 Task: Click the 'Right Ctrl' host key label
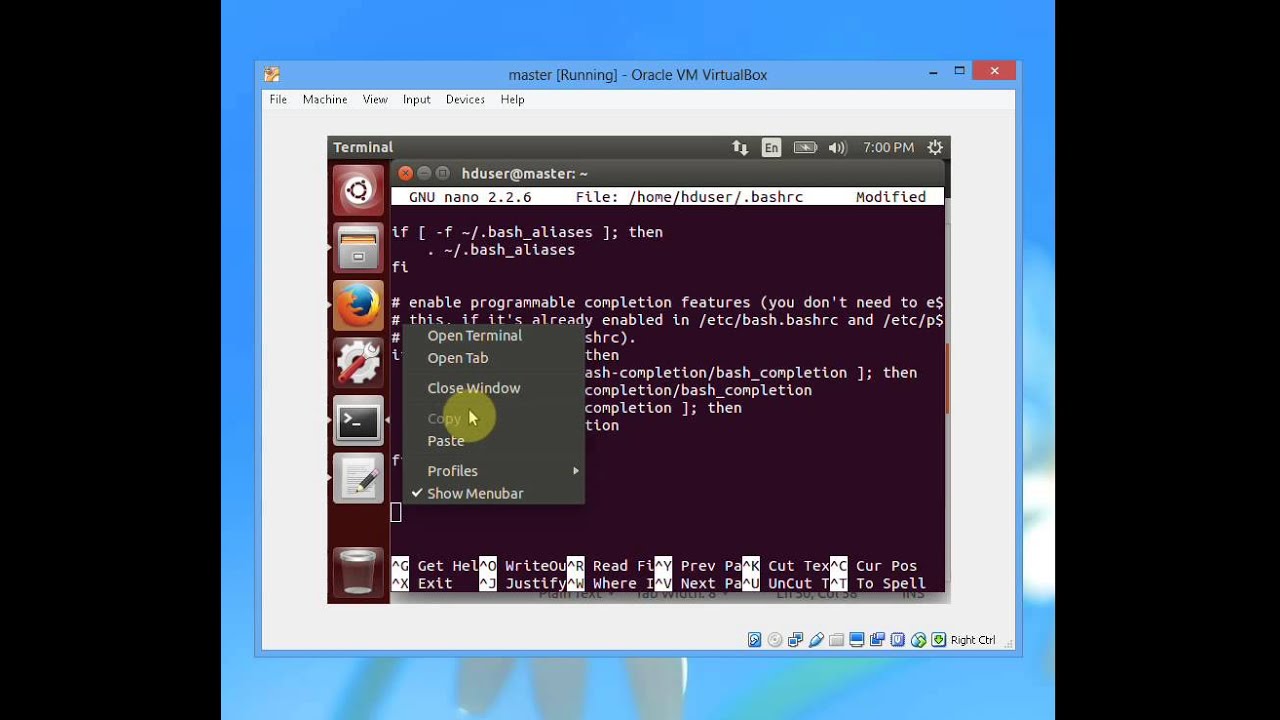tap(973, 640)
